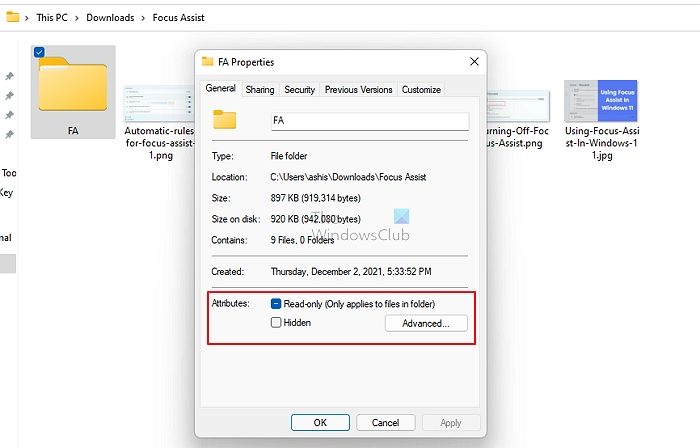Click the size value 897 KB (919,314 bytes)

pyautogui.click(x=316, y=198)
